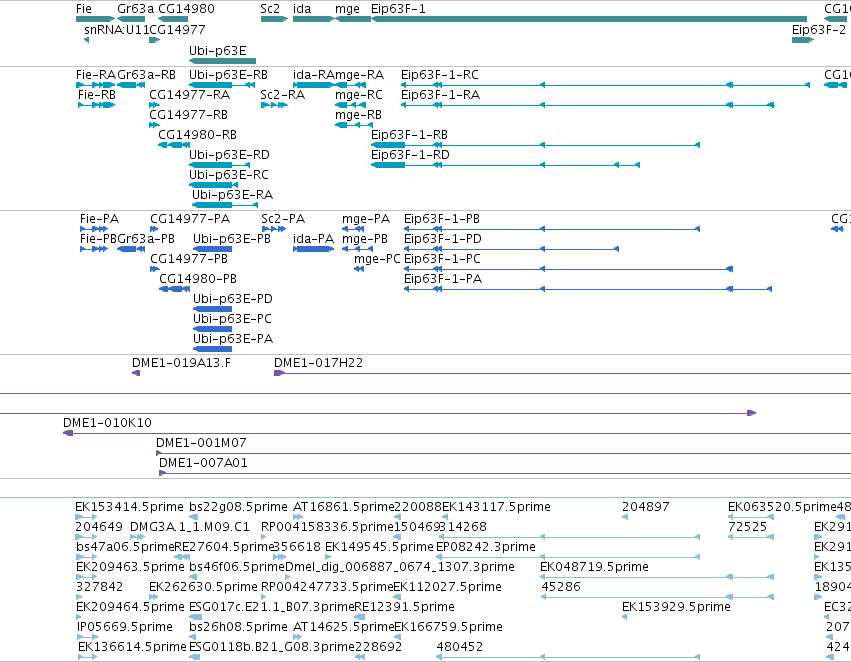The image size is (851, 662).
Task: Select the Ubi-p63E gene bar
Action: tap(223, 61)
